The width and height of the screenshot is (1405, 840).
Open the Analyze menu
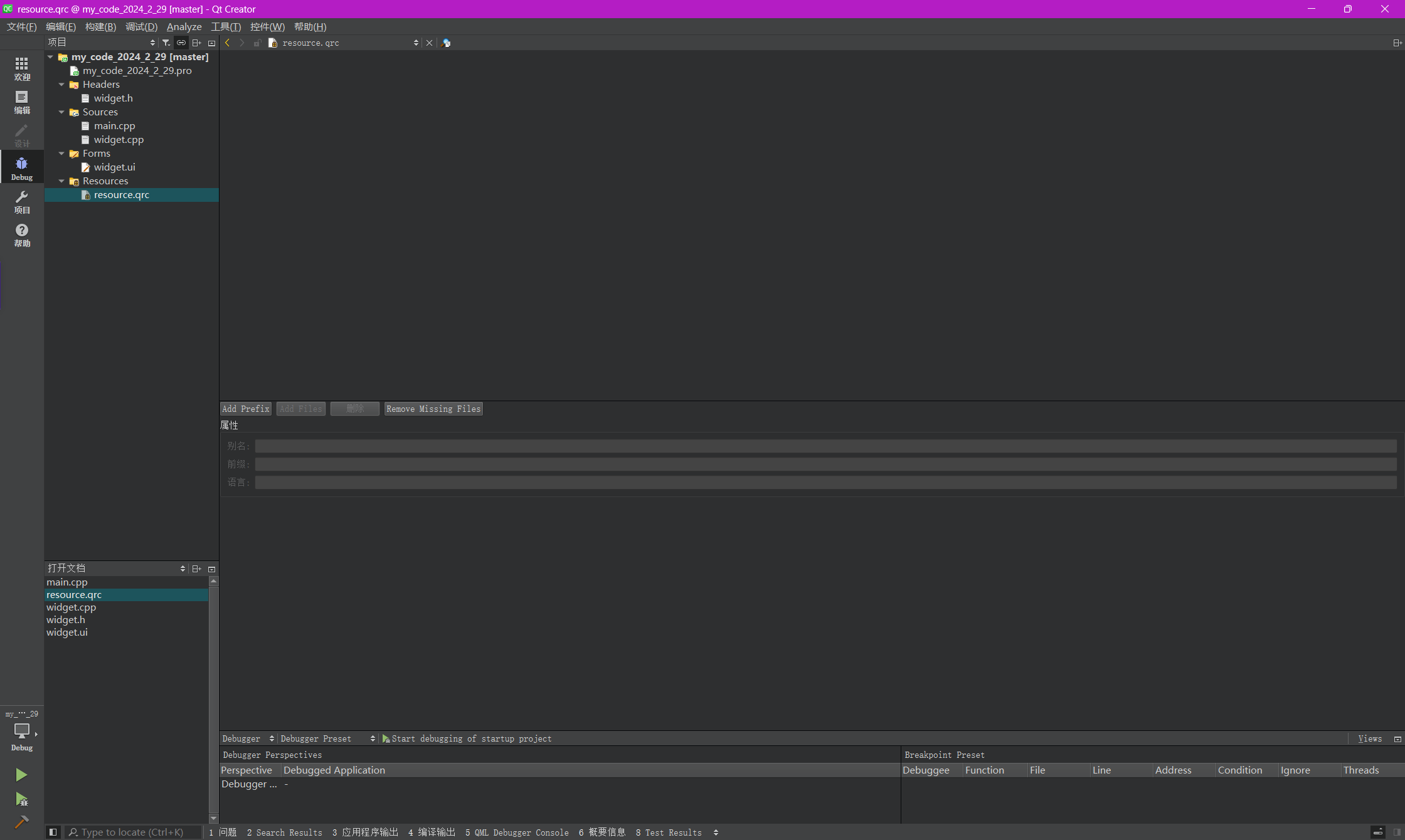184,27
